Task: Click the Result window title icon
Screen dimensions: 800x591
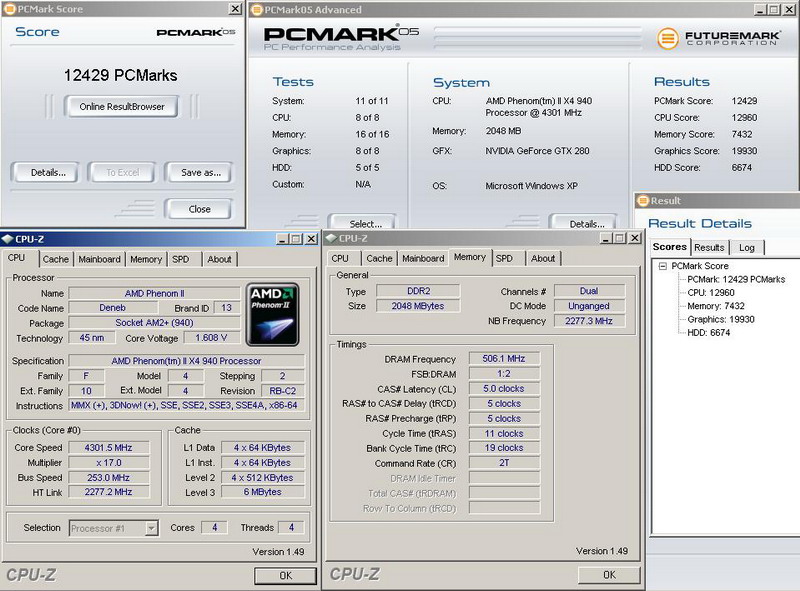Action: 642,201
